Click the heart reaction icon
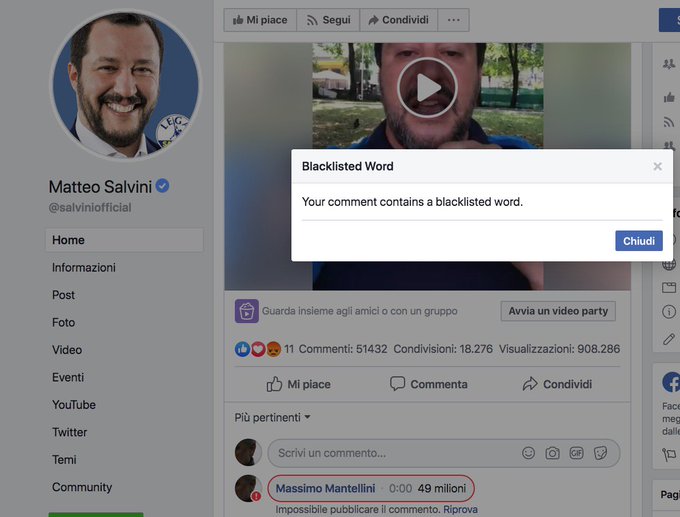This screenshot has width=680, height=517. [x=258, y=349]
